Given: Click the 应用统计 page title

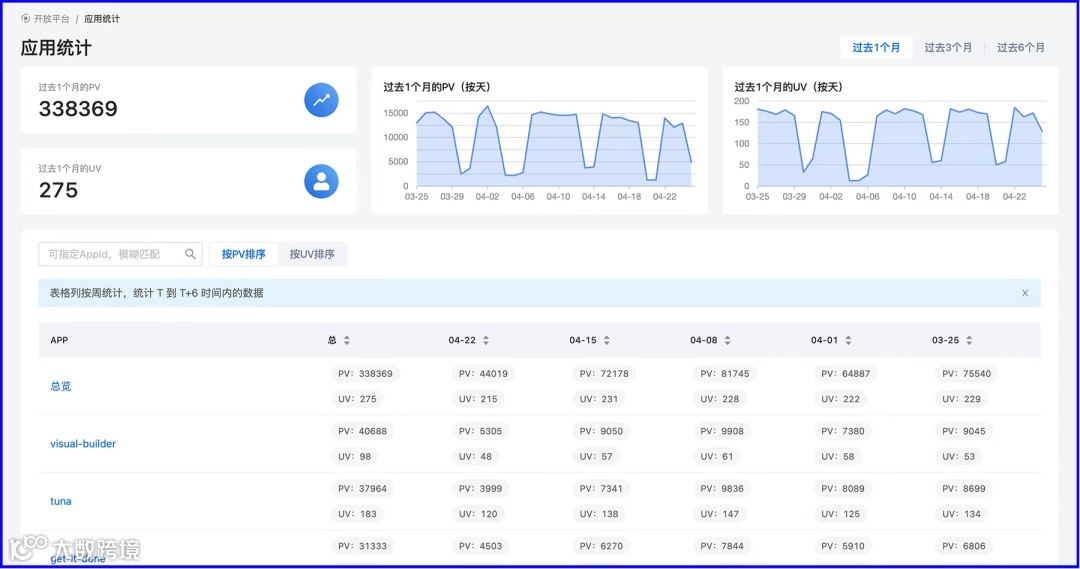Looking at the screenshot, I should [x=56, y=48].
